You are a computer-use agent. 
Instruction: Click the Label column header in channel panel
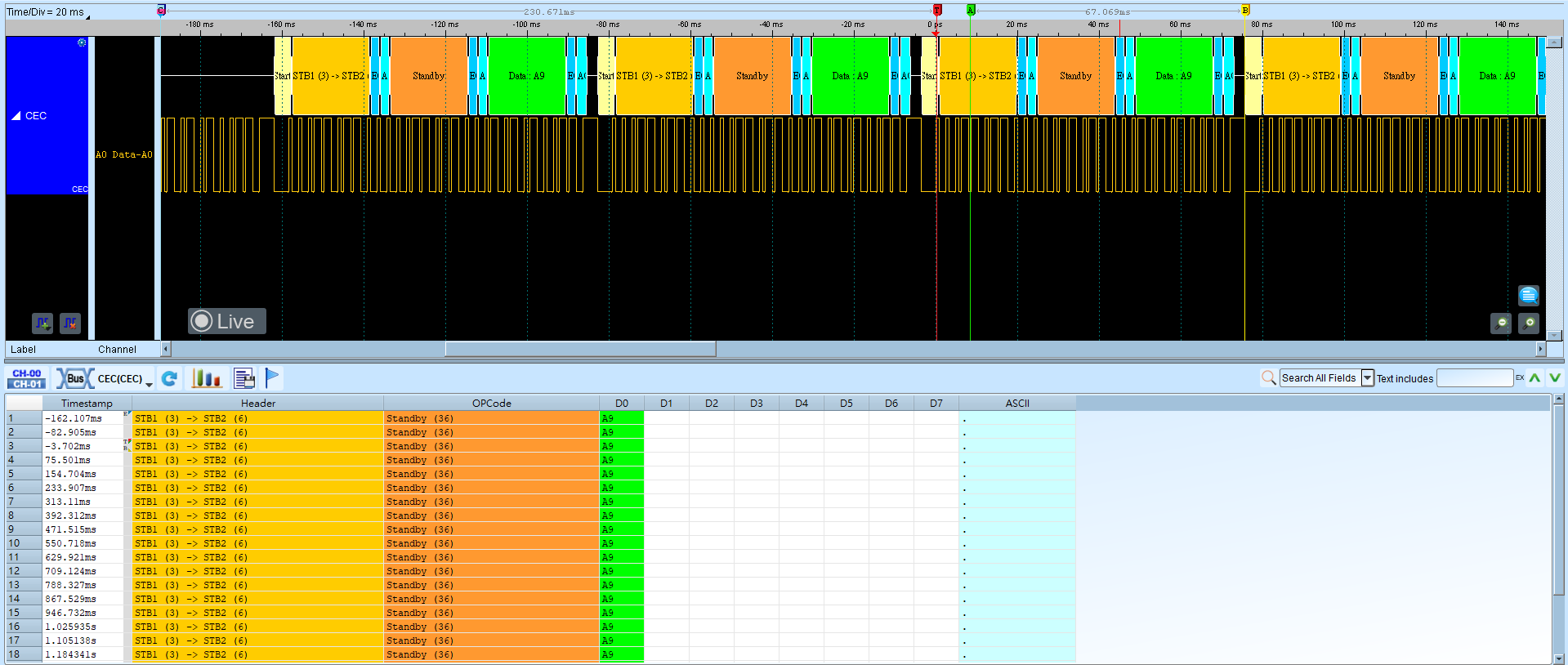(x=23, y=349)
